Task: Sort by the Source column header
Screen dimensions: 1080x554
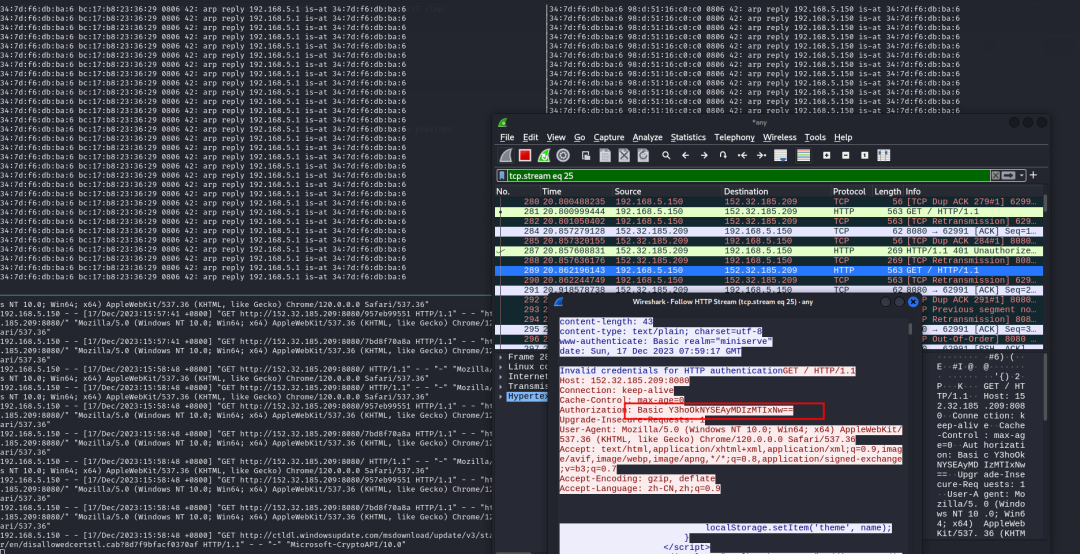Action: (667, 192)
